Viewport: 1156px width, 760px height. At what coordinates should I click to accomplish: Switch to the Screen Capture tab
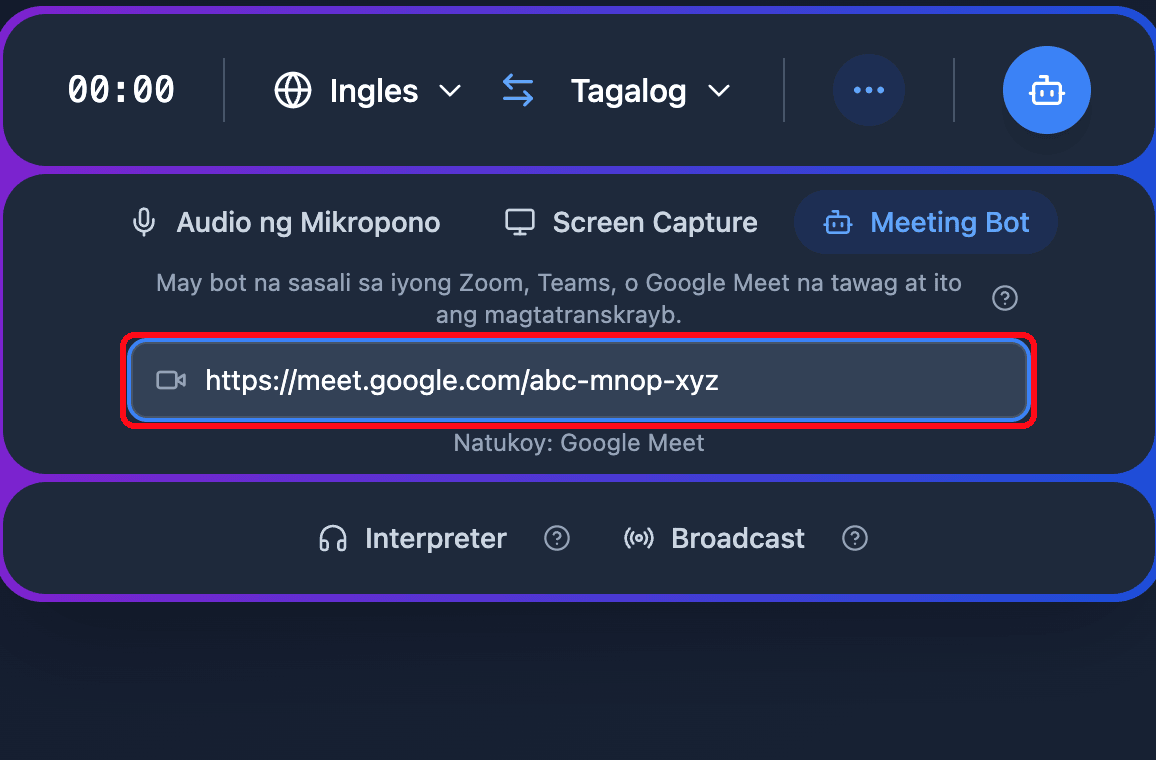pos(630,222)
